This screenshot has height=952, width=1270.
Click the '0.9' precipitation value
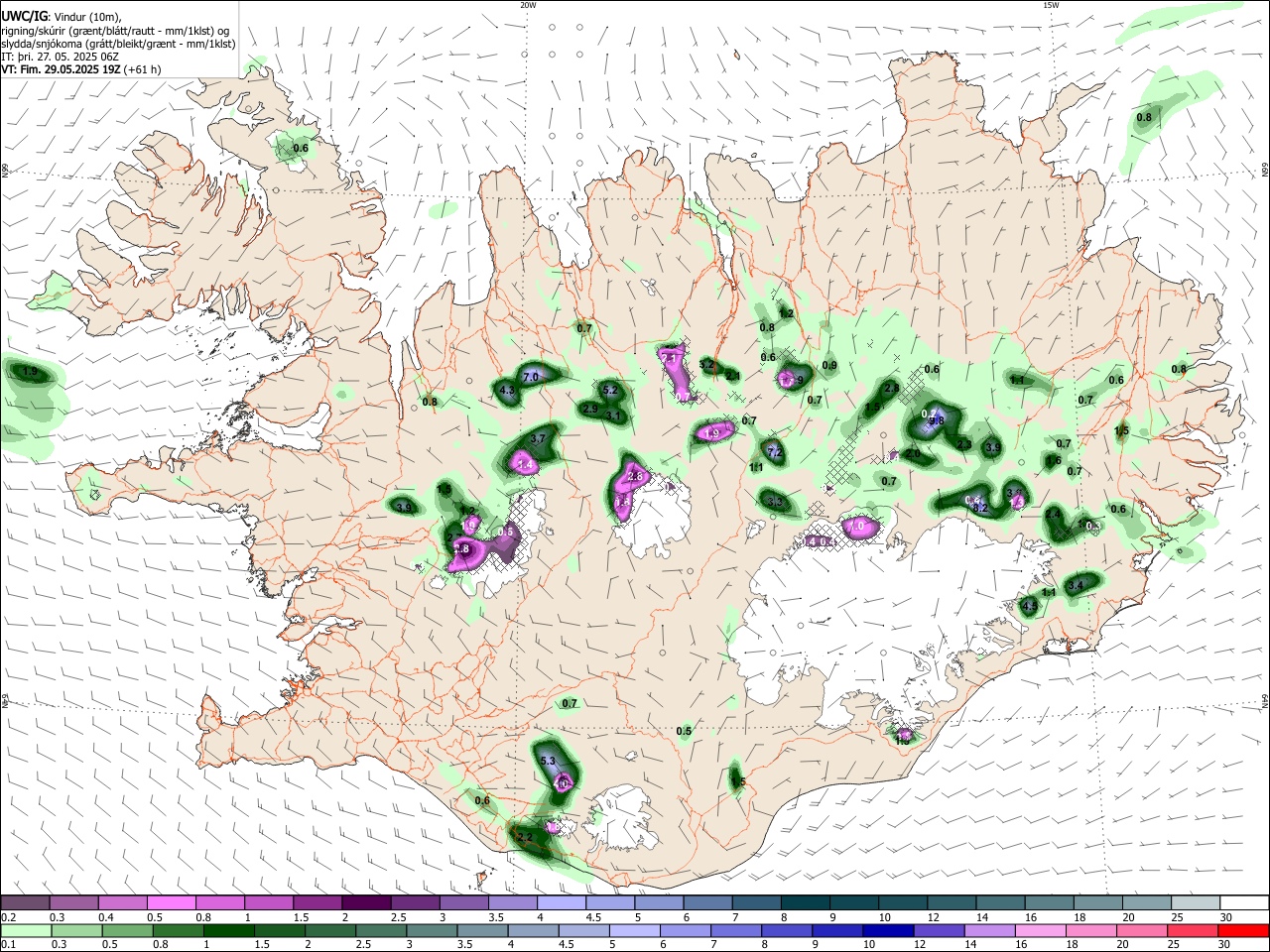(x=829, y=365)
